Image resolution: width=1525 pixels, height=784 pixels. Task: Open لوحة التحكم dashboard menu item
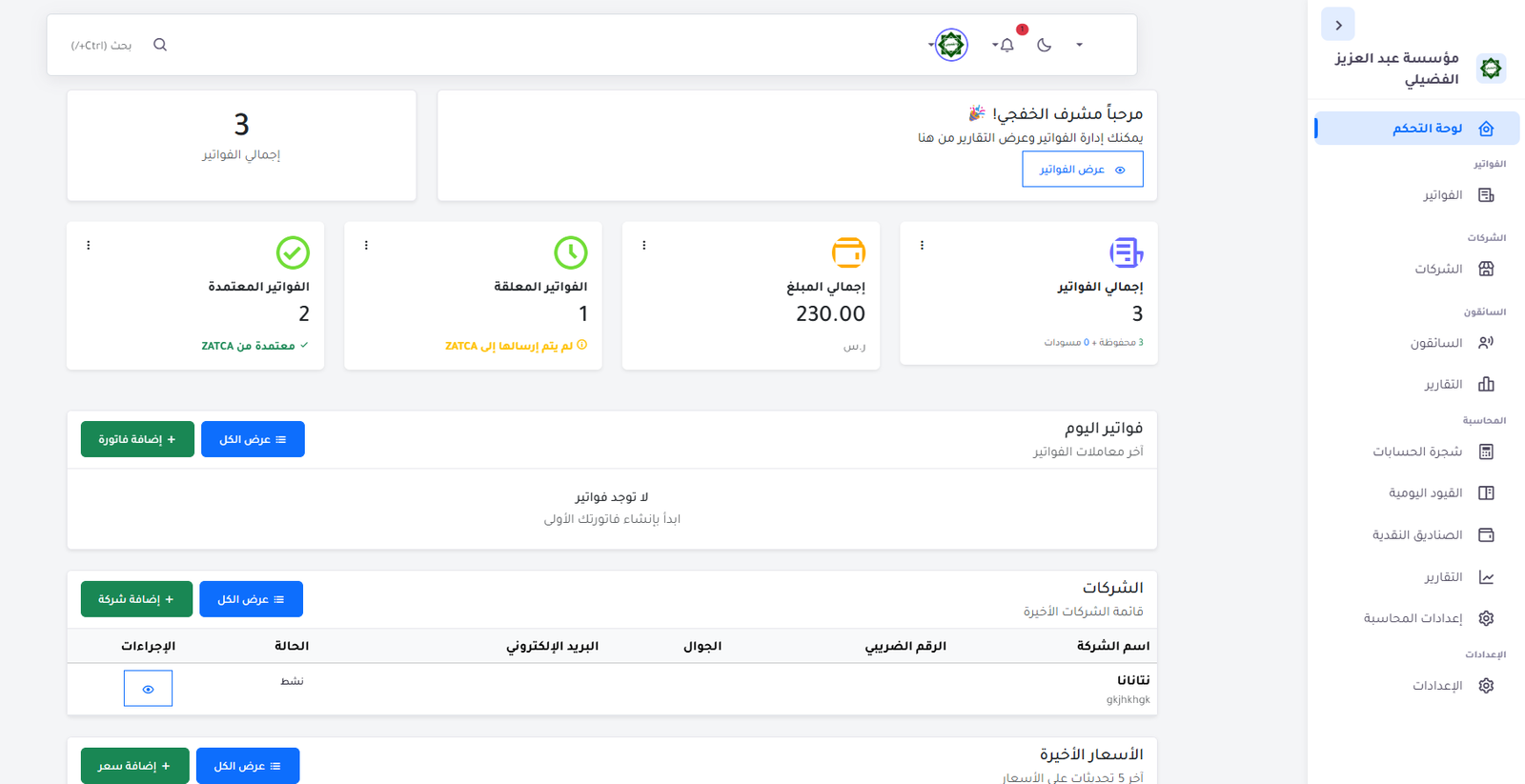(1416, 128)
